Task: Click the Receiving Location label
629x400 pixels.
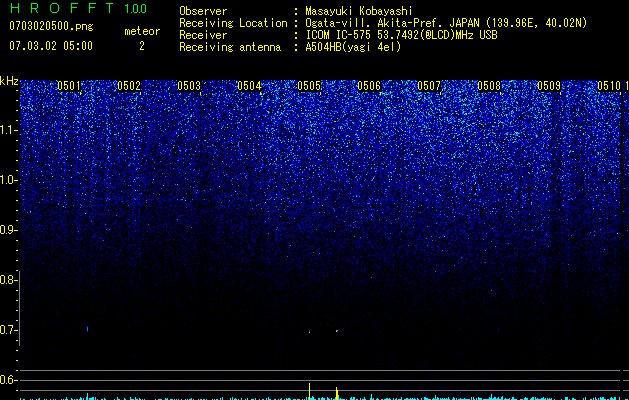Action: pyautogui.click(x=233, y=23)
